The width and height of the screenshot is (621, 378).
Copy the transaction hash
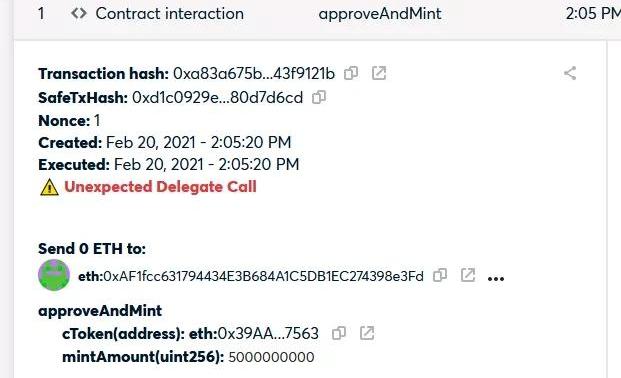351,73
